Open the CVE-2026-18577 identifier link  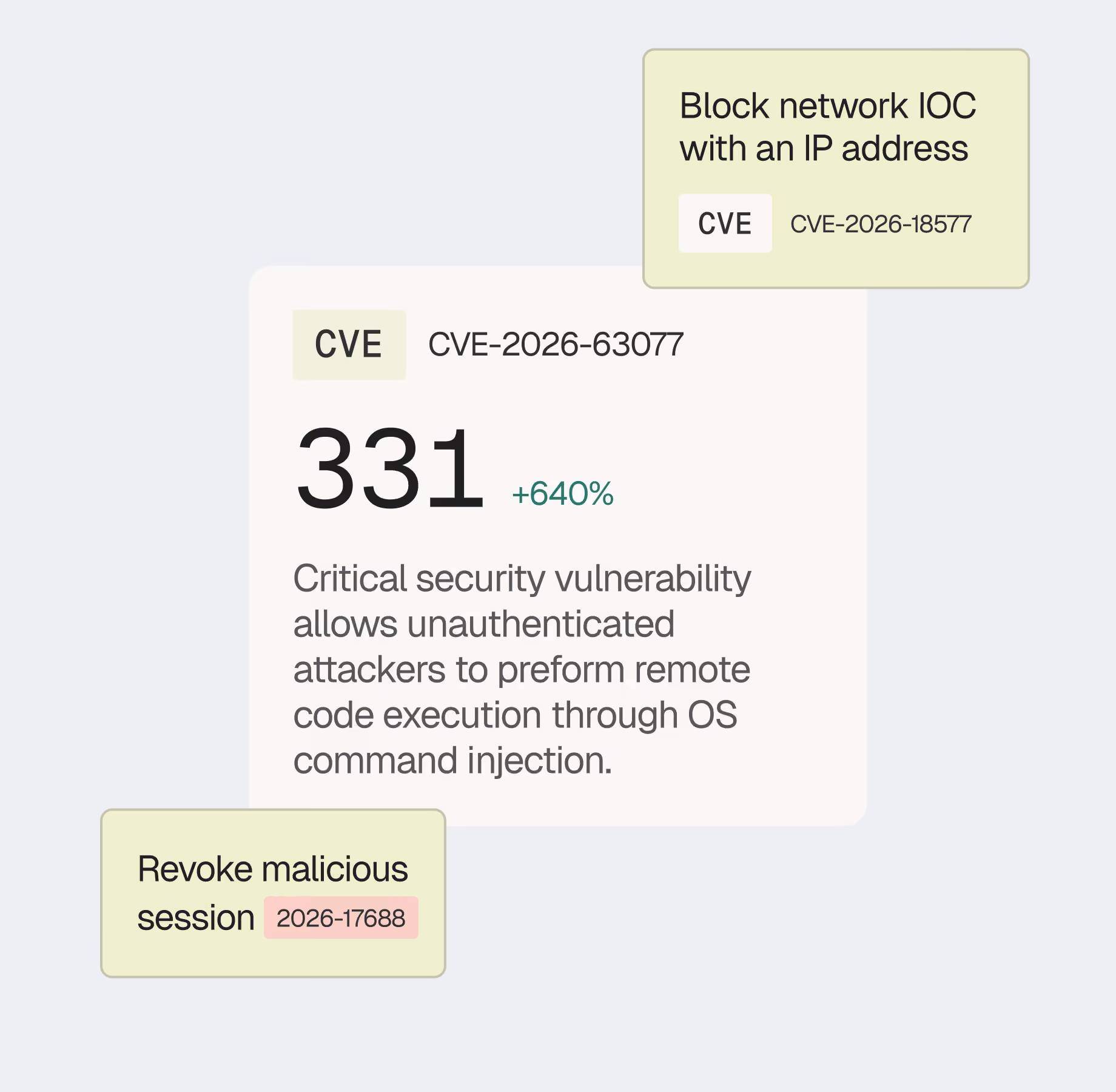click(x=881, y=224)
